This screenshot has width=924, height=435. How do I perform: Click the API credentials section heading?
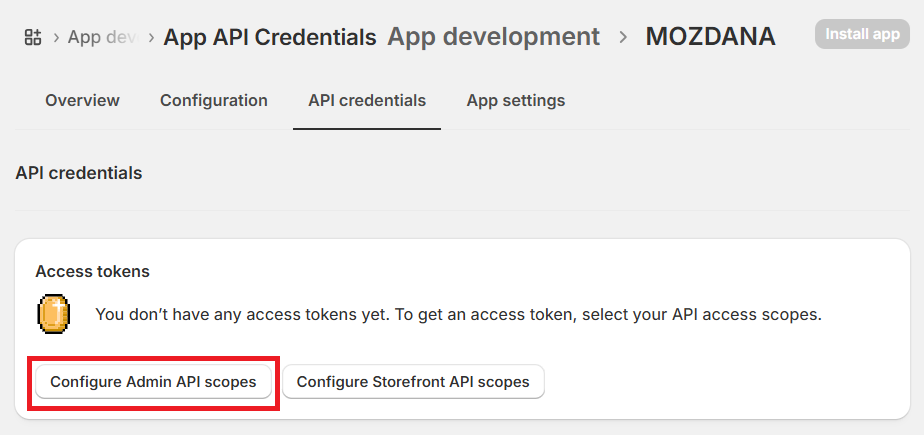pos(79,173)
